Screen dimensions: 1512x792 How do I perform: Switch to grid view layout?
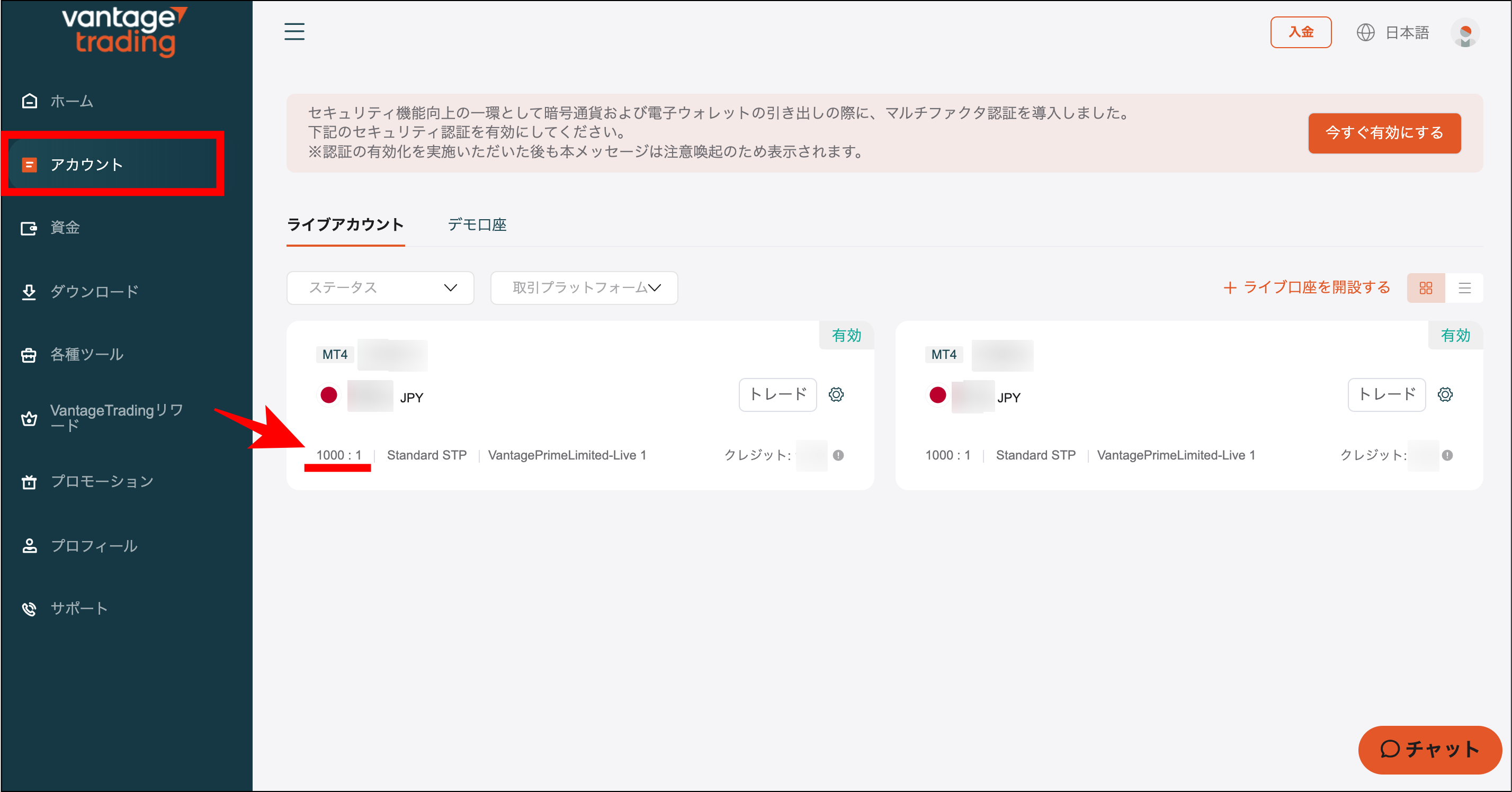point(1426,288)
